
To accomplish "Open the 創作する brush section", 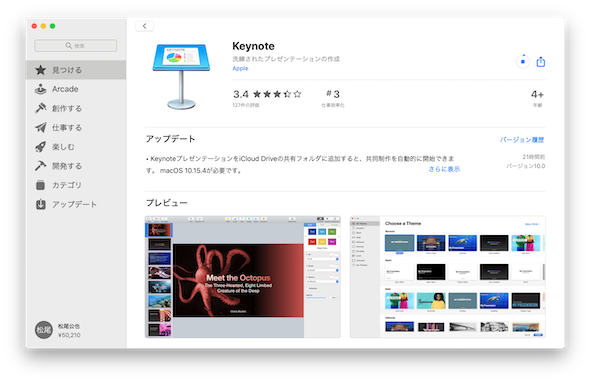I will 76,108.
